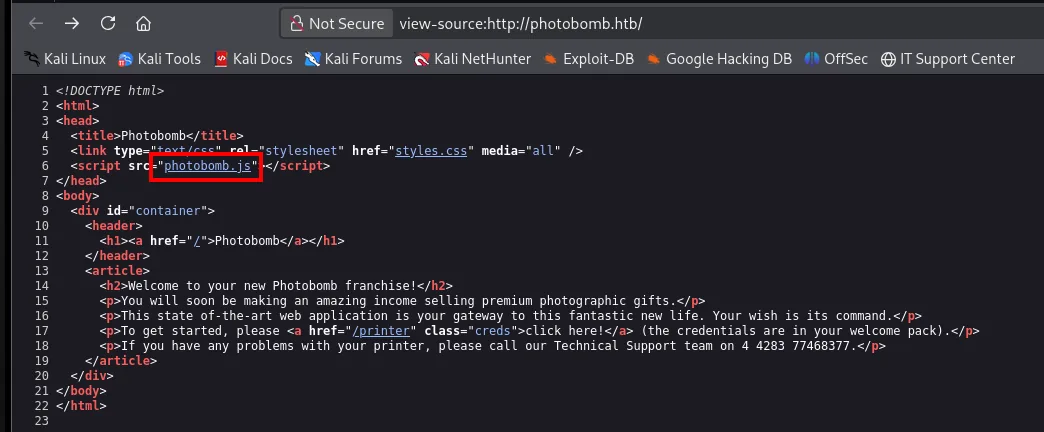Follow the "/" href link on line 11
Viewport: 1044px width, 432px height.
pos(197,241)
